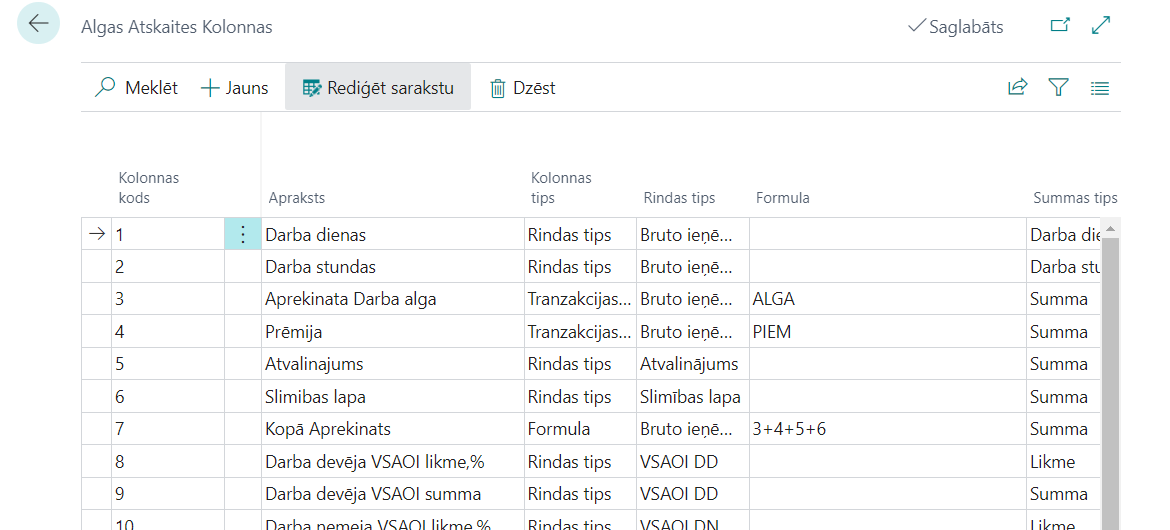This screenshot has width=1170, height=530.
Task: Open row options menu for Darba dienas
Action: coord(242,235)
